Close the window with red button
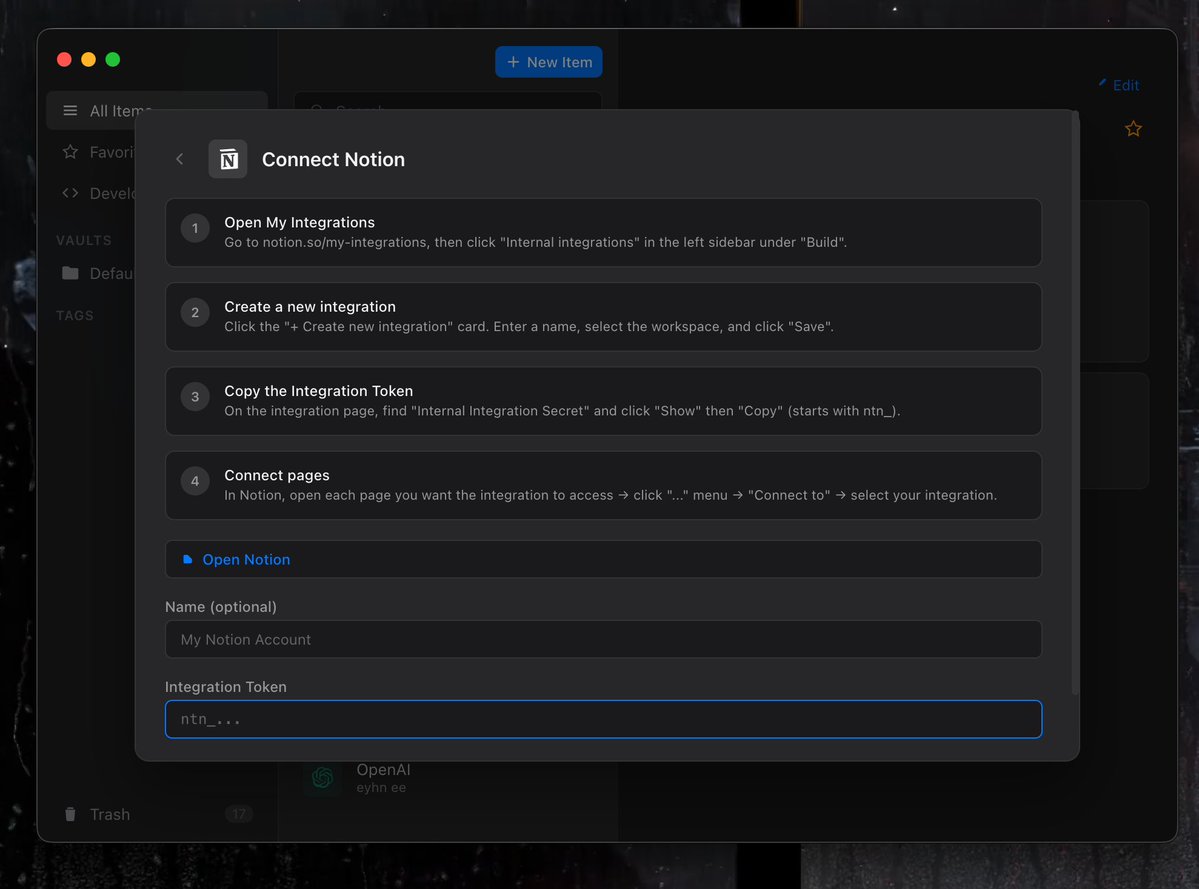This screenshot has width=1199, height=889. coord(64,60)
